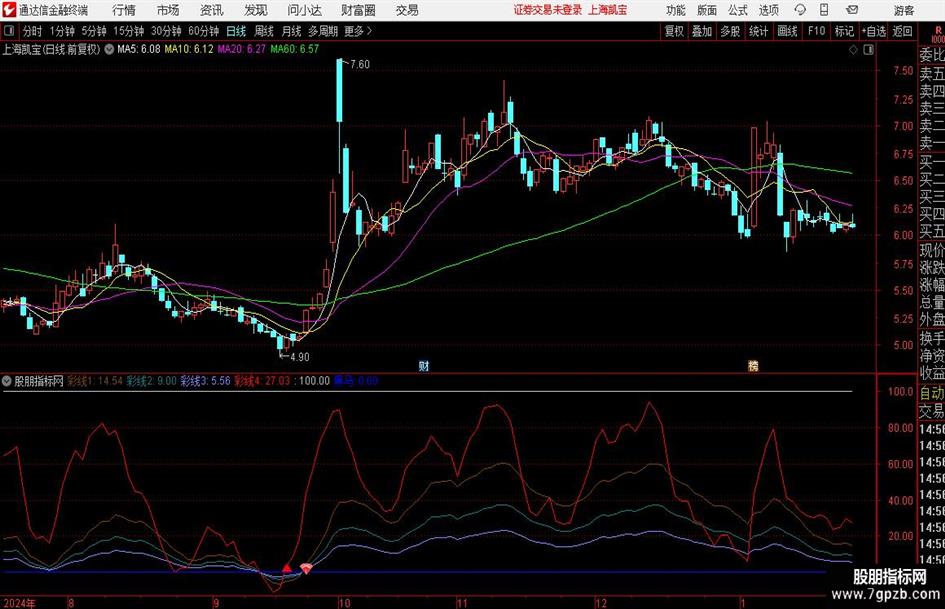The width and height of the screenshot is (945, 609).
Task: Click the 多股 multi-stock button
Action: click(730, 31)
